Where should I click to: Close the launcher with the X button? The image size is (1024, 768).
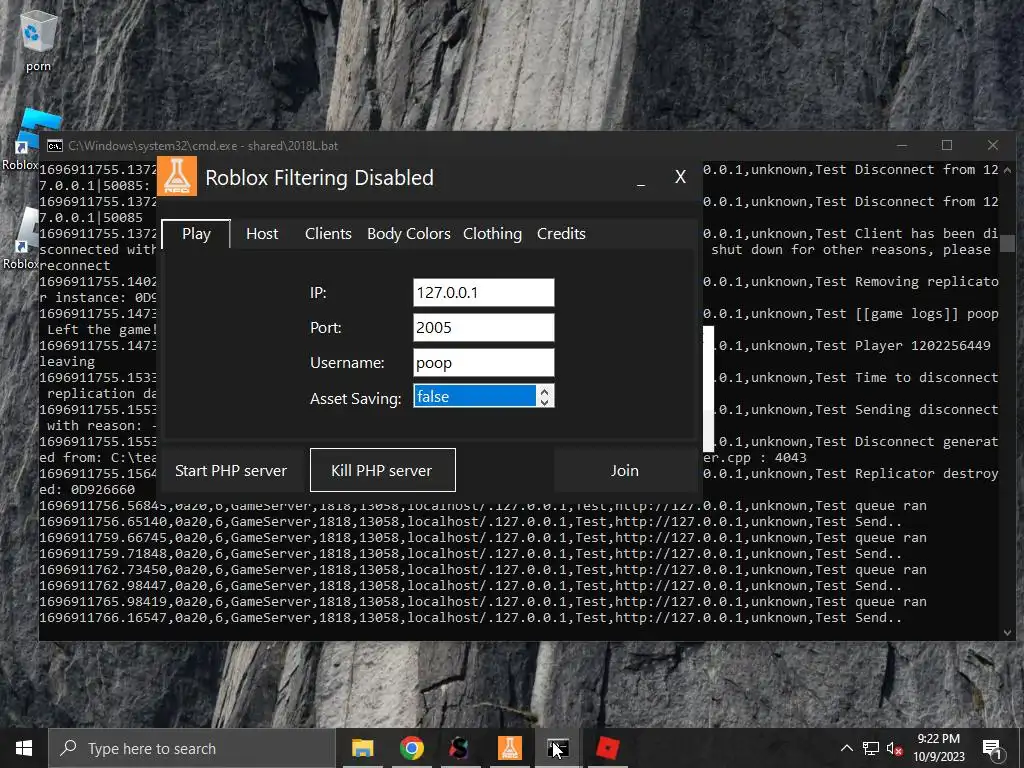[x=680, y=177]
